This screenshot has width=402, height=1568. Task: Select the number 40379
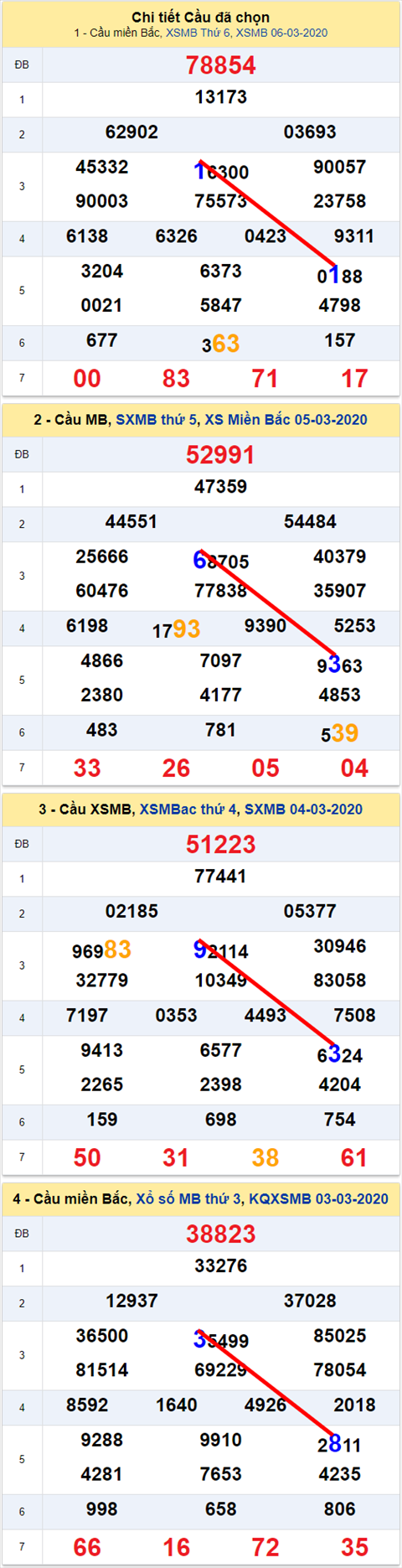coord(340,556)
